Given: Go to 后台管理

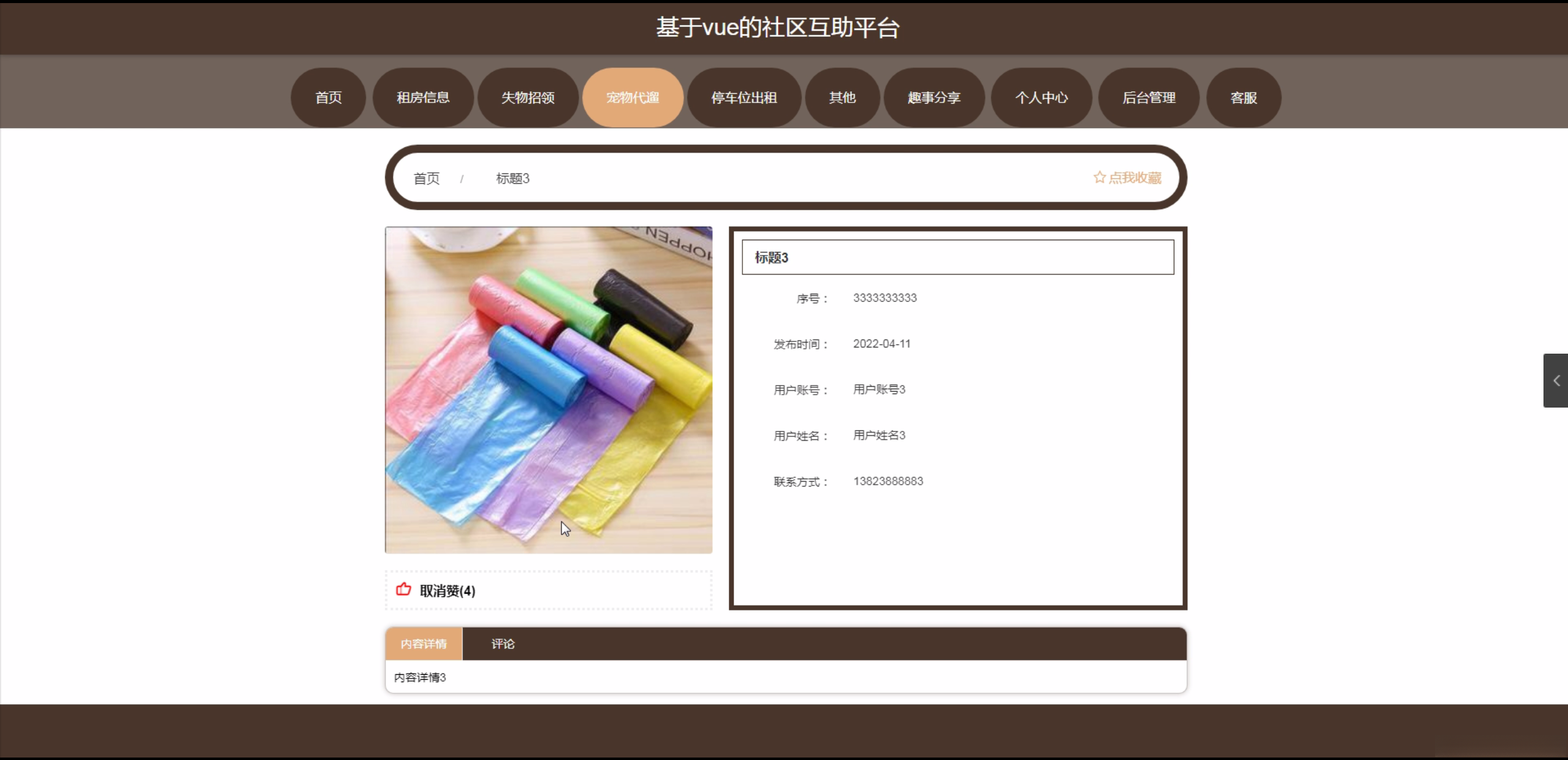Looking at the screenshot, I should click(1148, 97).
